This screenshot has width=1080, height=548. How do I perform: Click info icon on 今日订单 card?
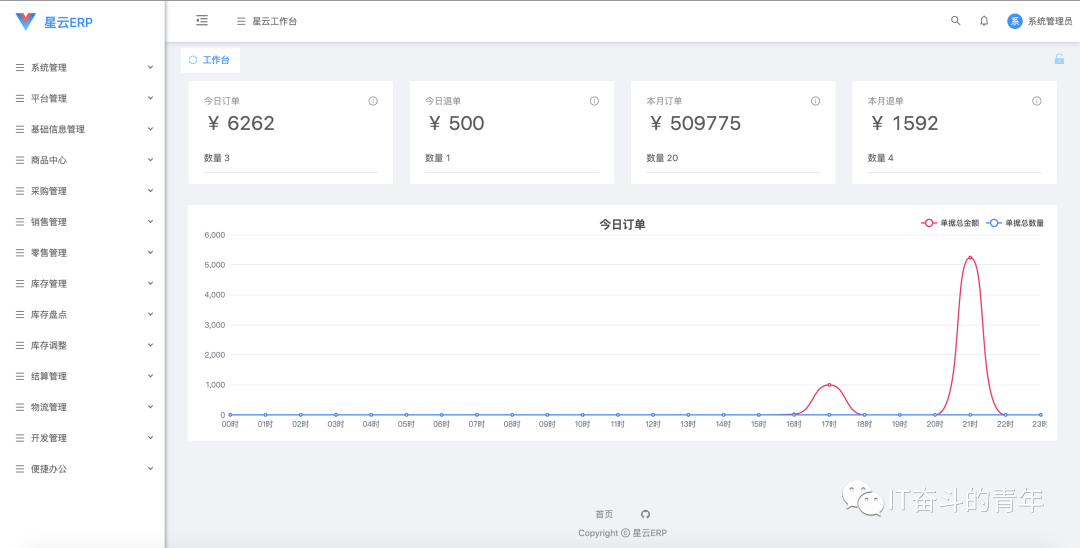373,101
